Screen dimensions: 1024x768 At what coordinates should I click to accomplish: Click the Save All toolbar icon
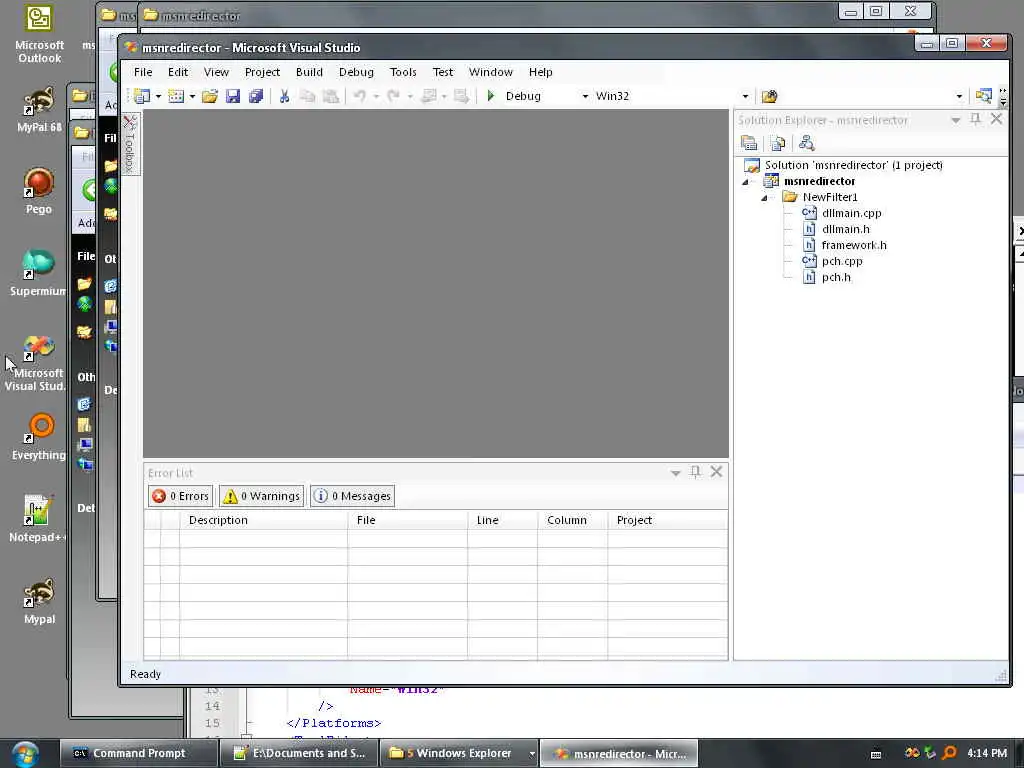(255, 96)
